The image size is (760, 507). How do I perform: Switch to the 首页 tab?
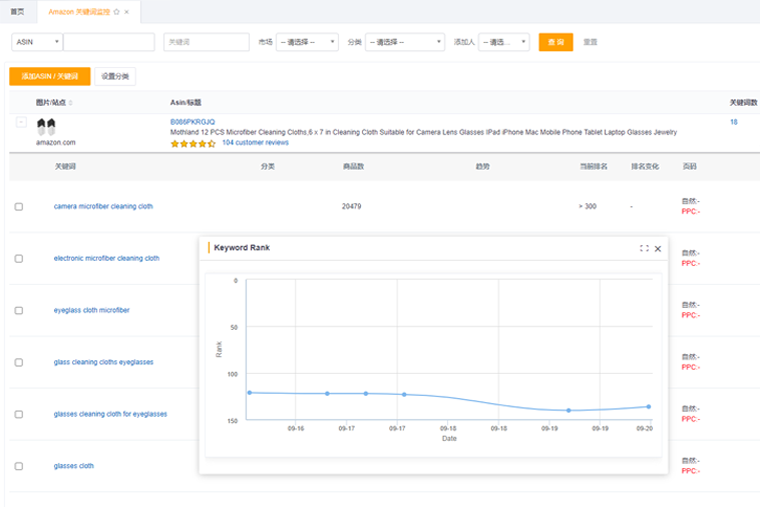pos(17,11)
